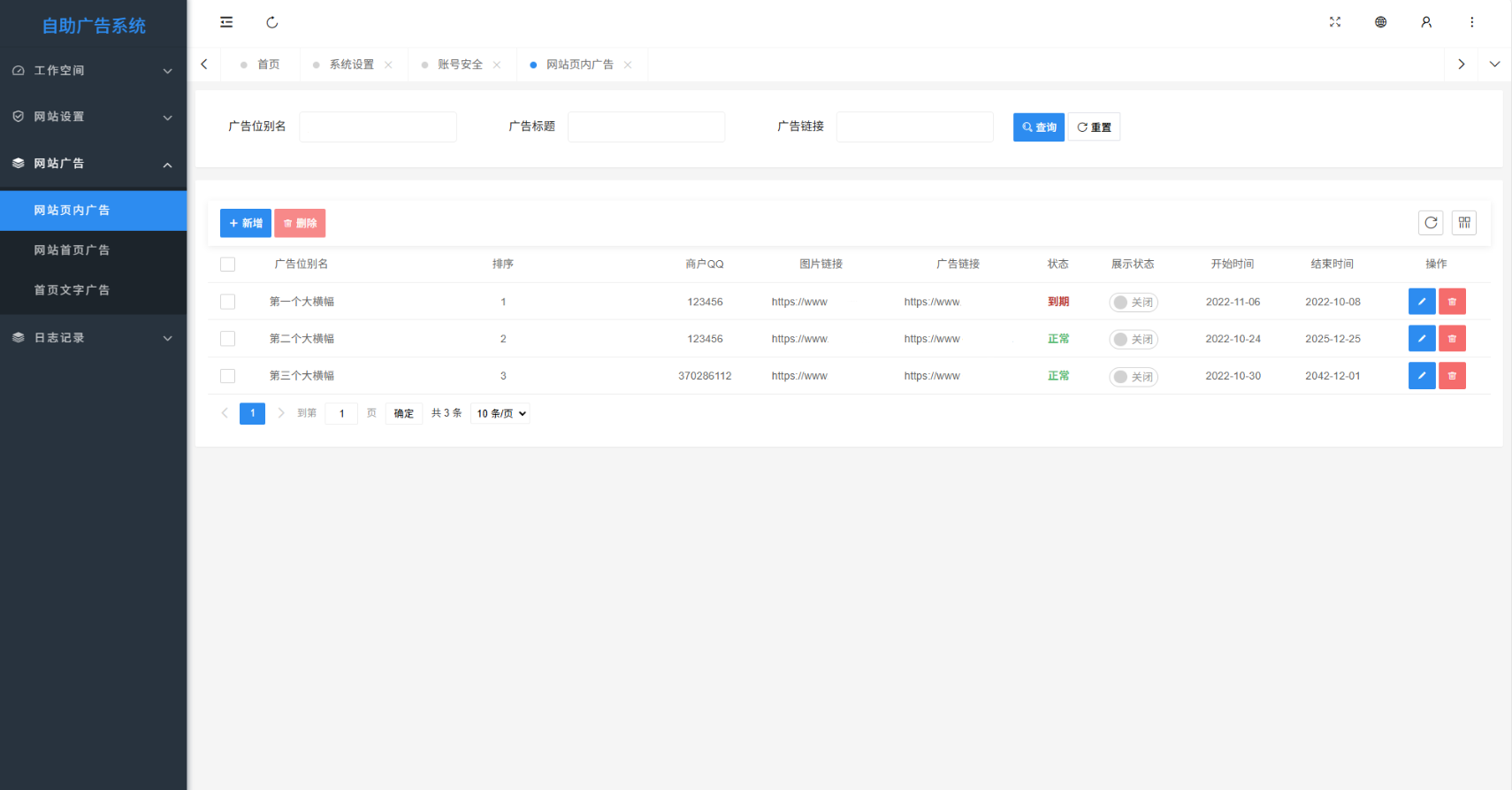Viewport: 1512px width, 790px height.
Task: Close the 账号安全 tab
Action: (x=497, y=65)
